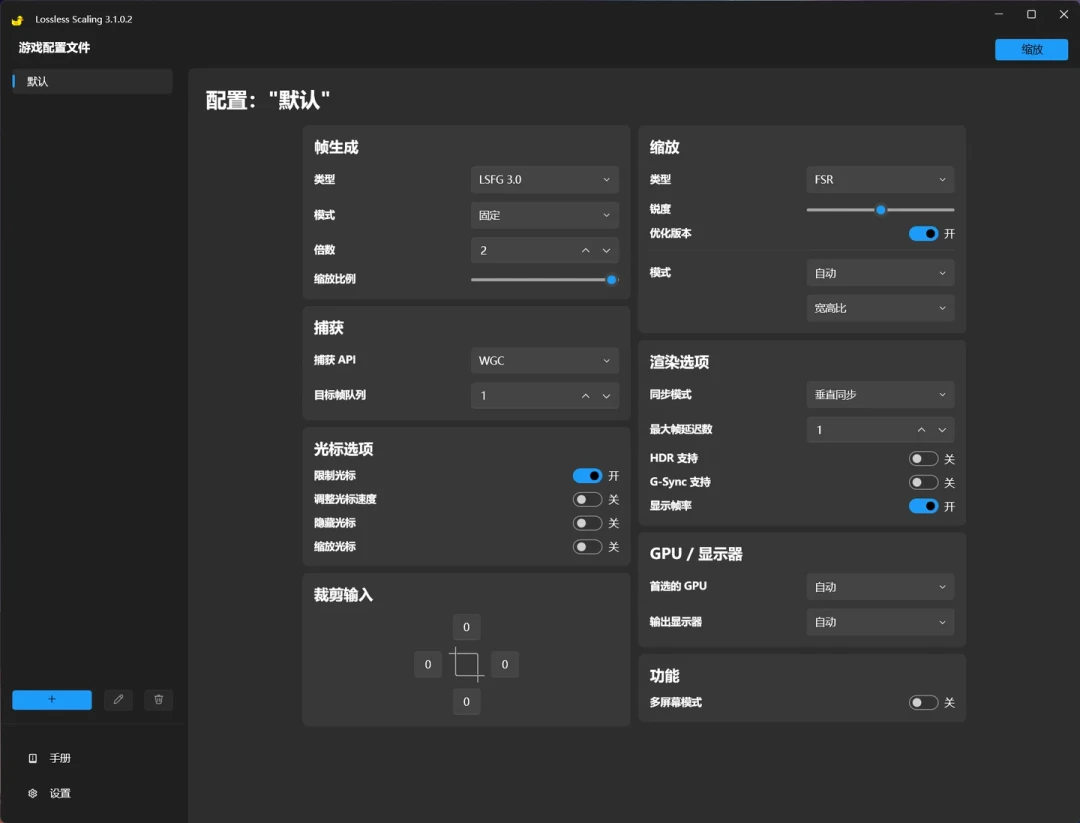Expand the 宽高比 dropdown
This screenshot has width=1080, height=823.
(x=880, y=308)
